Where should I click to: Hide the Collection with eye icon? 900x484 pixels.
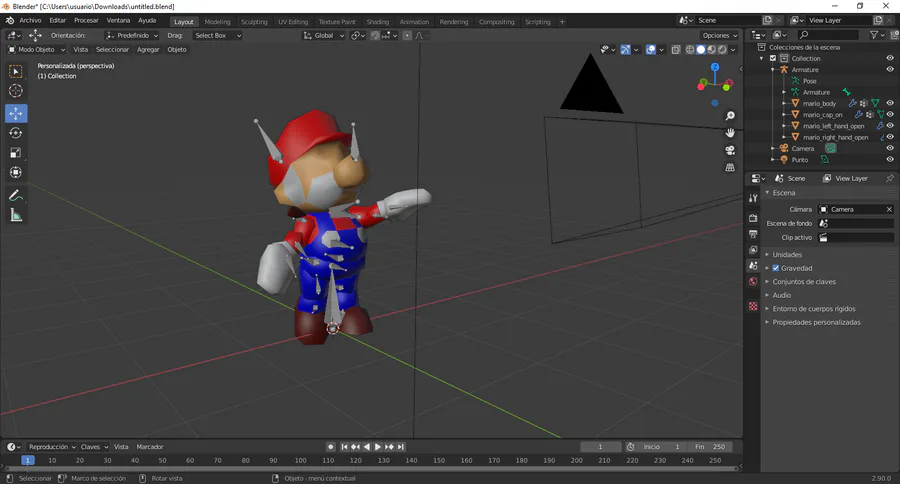tap(890, 58)
